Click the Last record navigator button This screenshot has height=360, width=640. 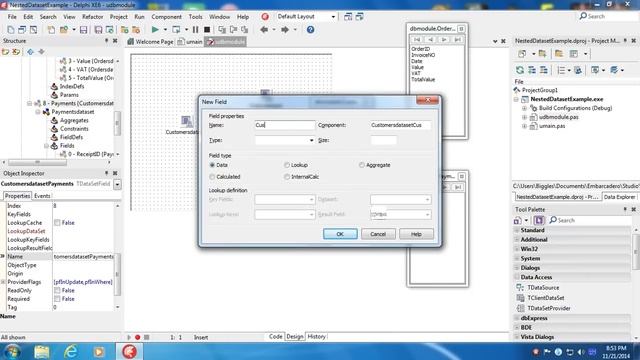pos(458,40)
